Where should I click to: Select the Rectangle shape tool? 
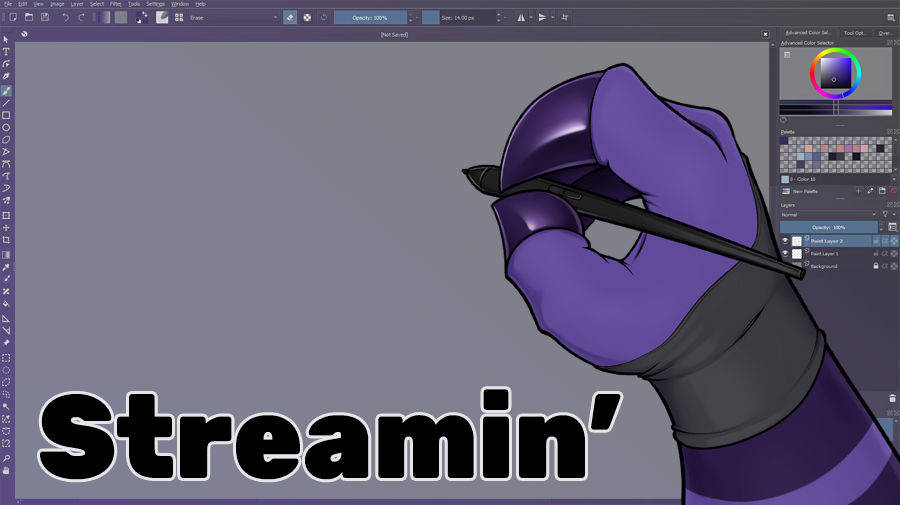[6, 115]
